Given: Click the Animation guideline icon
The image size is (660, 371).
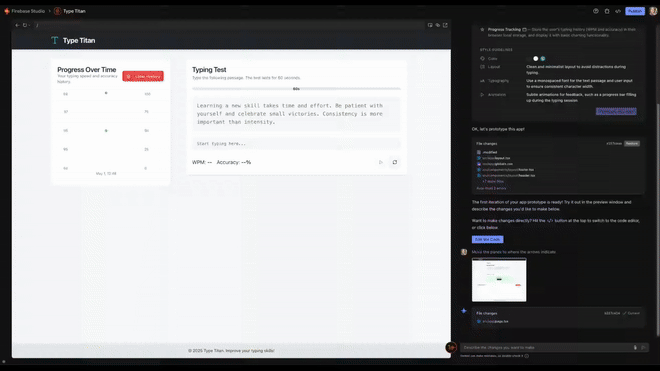Looking at the screenshot, I should pos(482,95).
